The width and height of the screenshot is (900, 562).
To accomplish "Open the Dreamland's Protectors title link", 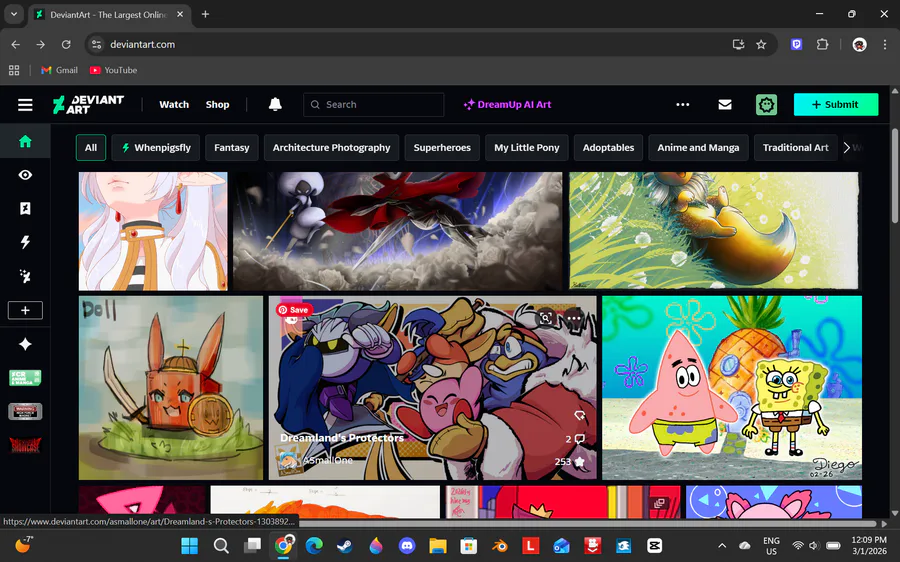I will (342, 437).
